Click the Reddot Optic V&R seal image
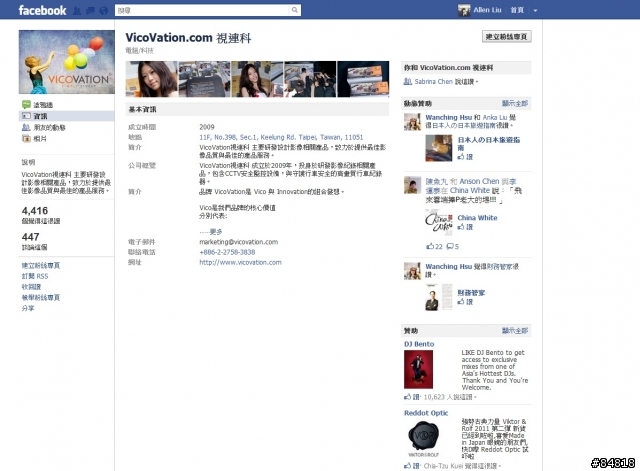The width and height of the screenshot is (640, 471). click(423, 438)
